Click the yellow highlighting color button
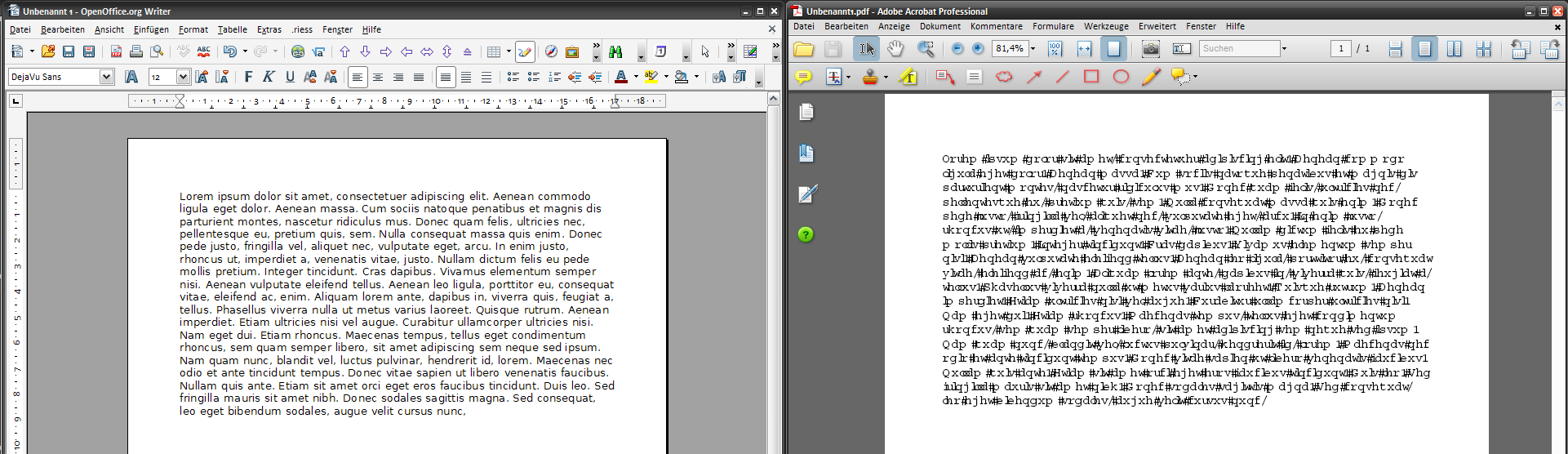 pos(651,77)
